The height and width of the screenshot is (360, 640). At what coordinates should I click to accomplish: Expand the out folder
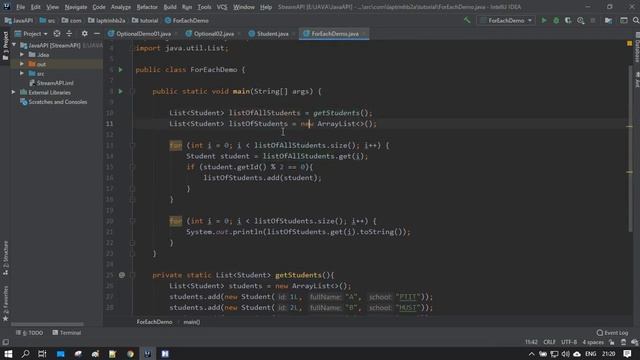point(22,64)
